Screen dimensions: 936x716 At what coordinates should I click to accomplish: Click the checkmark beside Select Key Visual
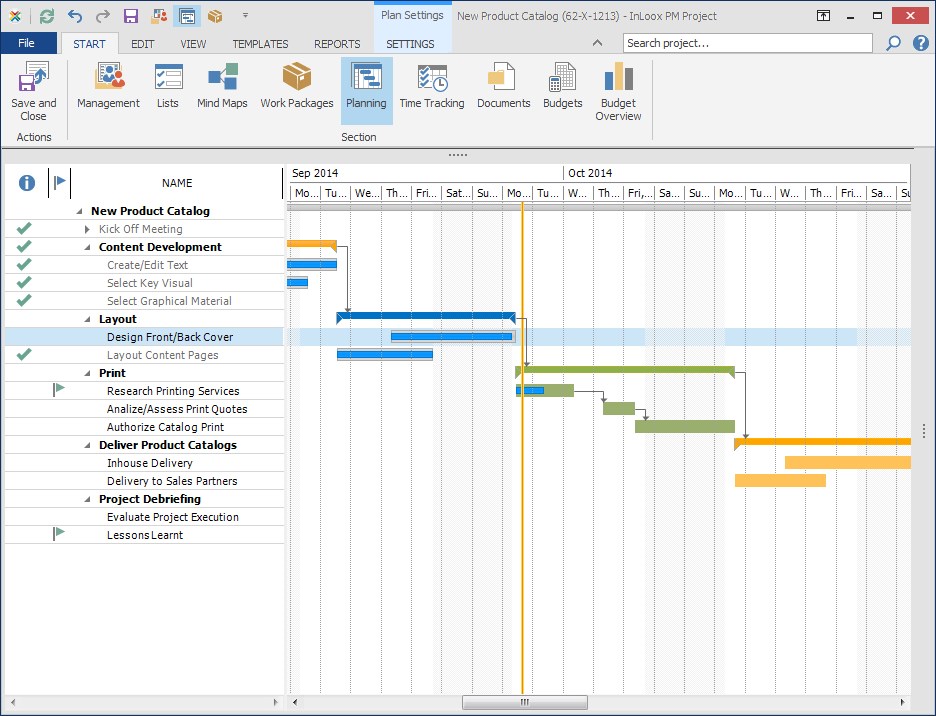(x=24, y=282)
